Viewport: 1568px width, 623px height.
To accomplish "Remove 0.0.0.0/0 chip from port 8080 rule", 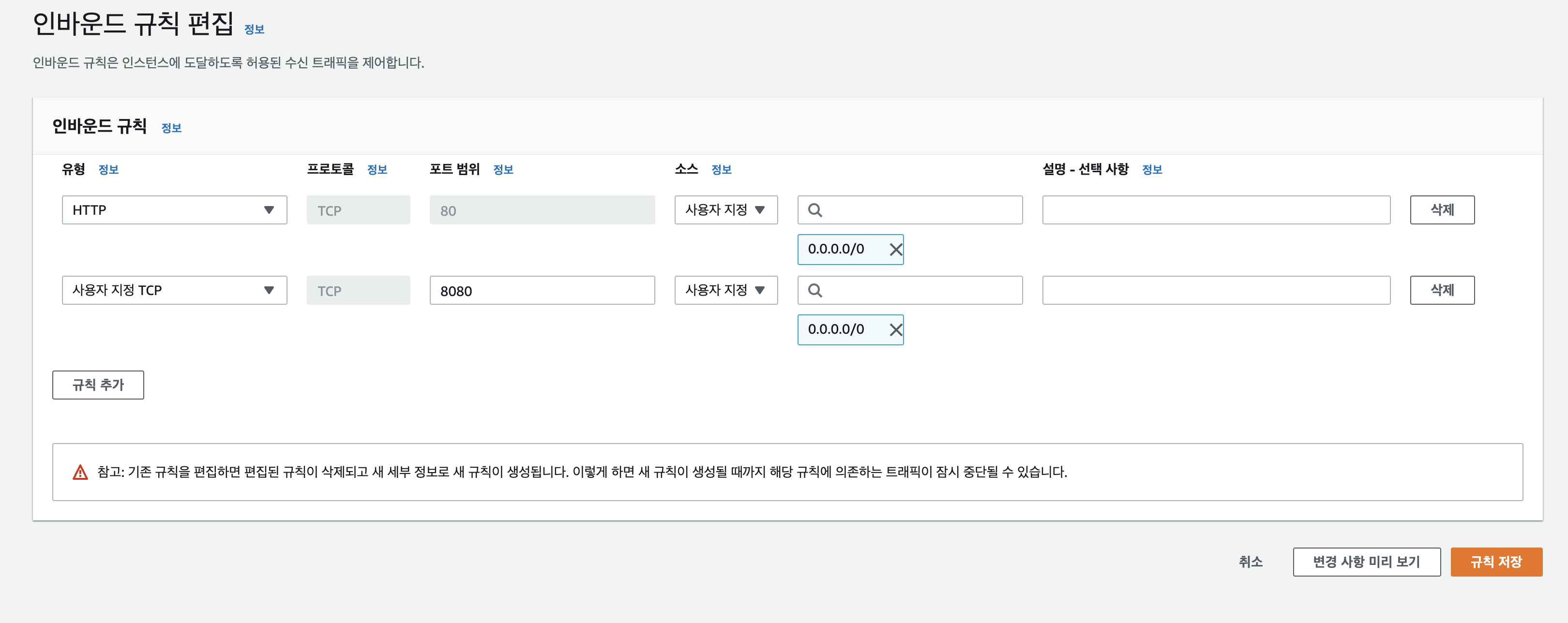I will [895, 330].
